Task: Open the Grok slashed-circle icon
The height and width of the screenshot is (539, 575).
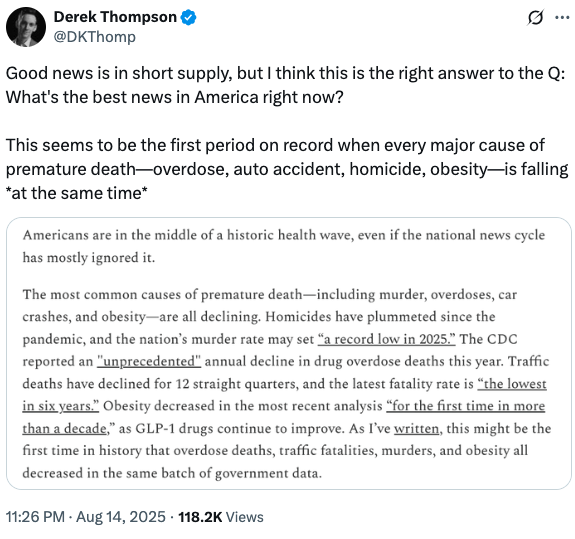Action: 535,17
